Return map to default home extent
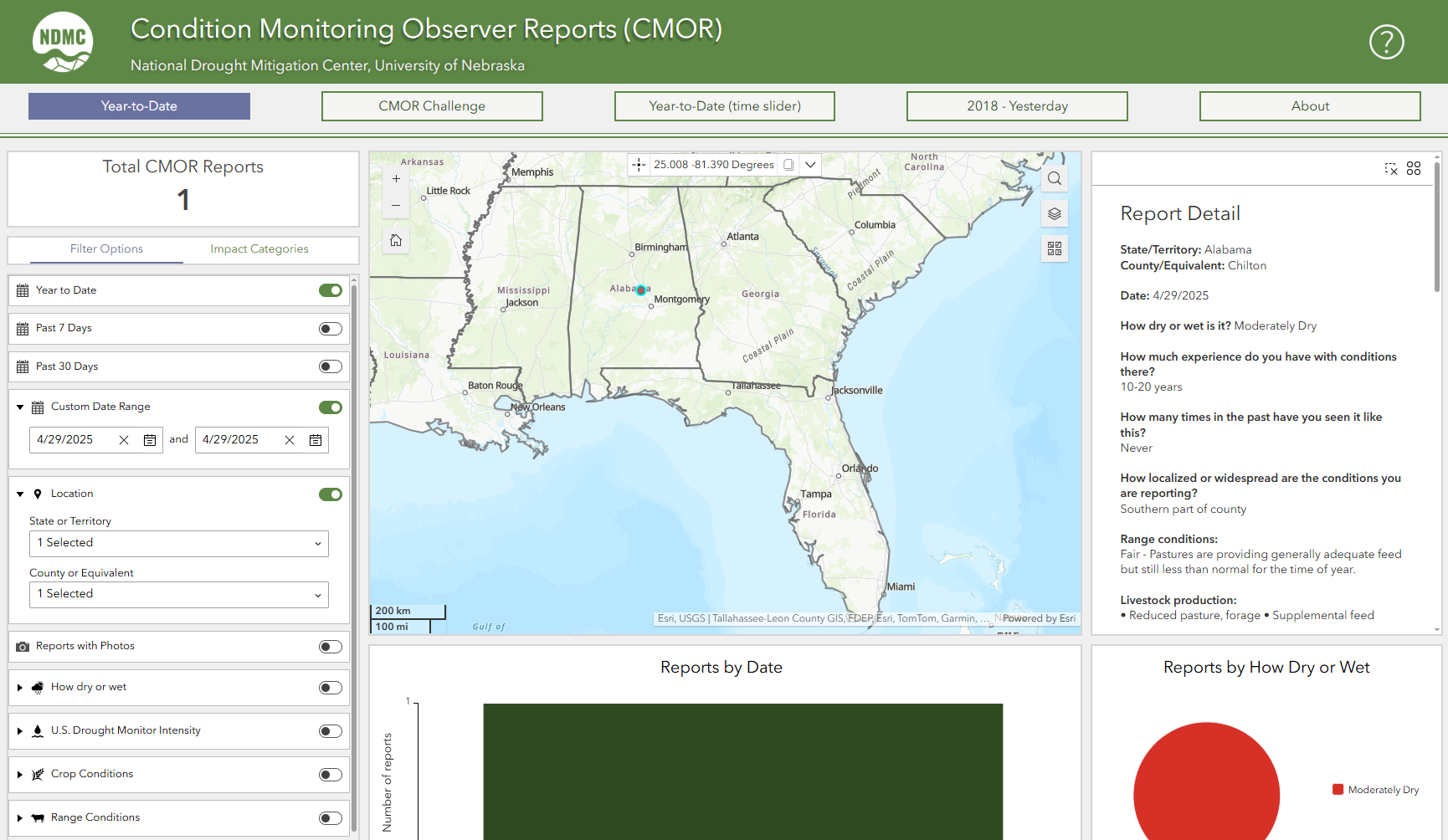This screenshot has height=840, width=1448. (x=396, y=241)
